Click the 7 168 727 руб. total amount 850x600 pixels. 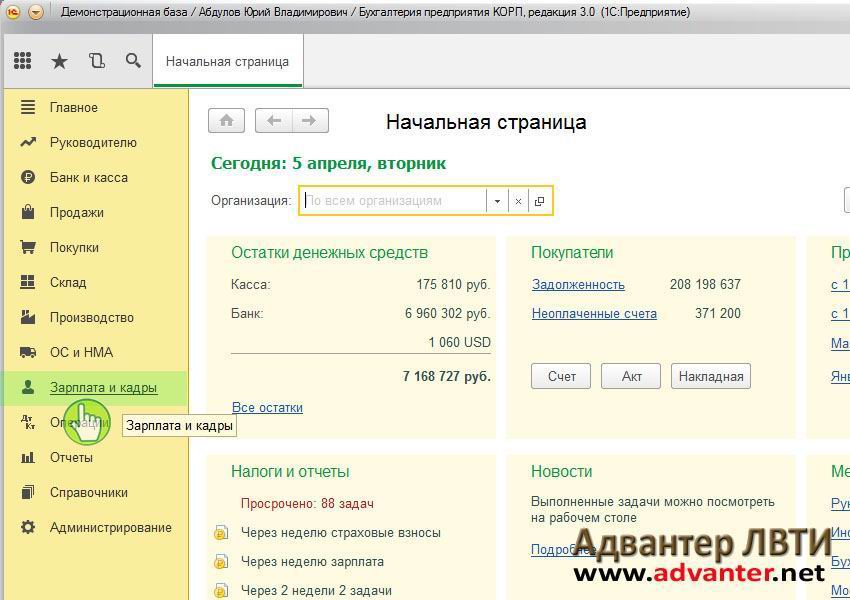(x=447, y=376)
